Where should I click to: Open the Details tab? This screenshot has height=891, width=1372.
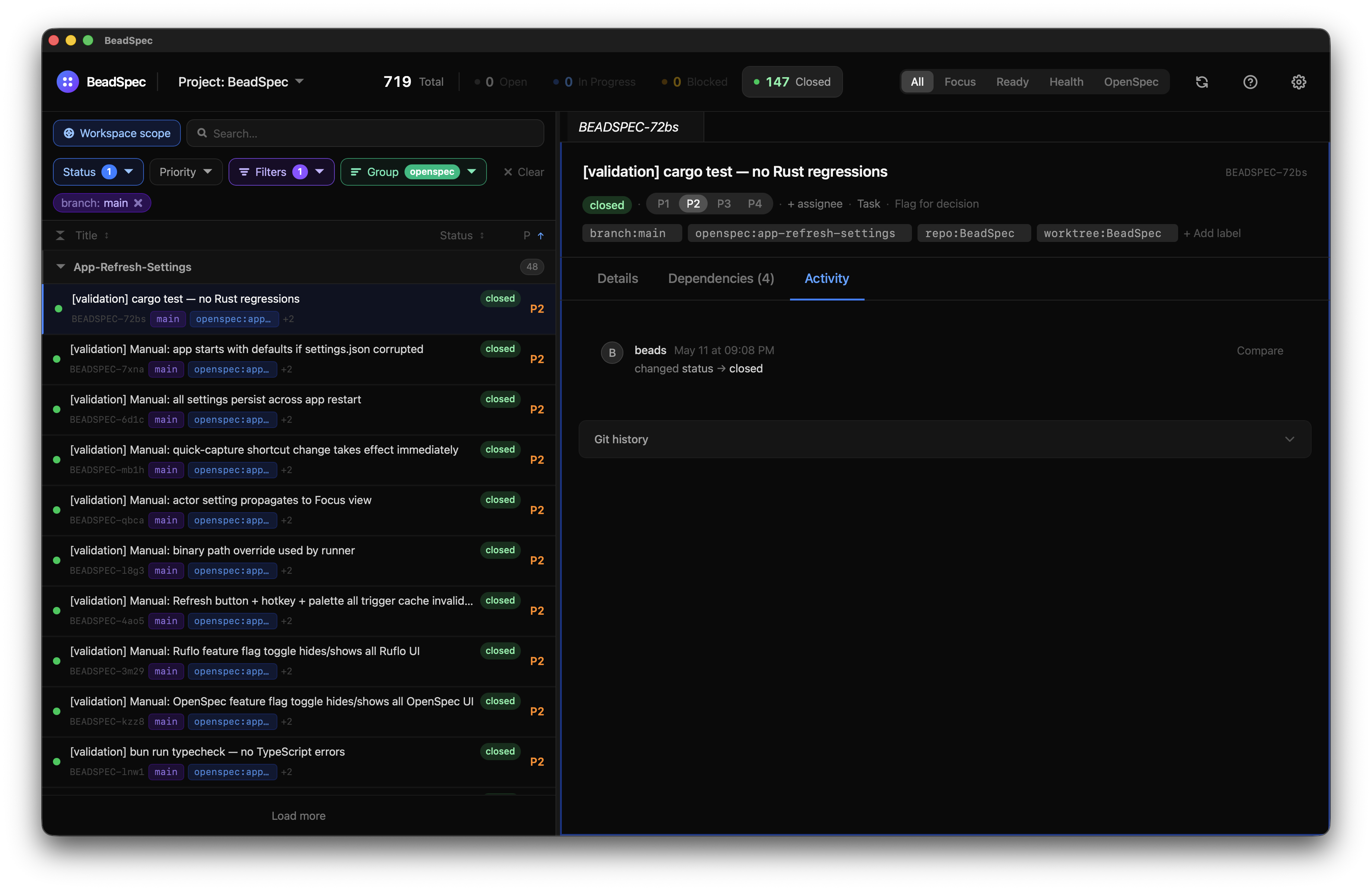(x=617, y=278)
